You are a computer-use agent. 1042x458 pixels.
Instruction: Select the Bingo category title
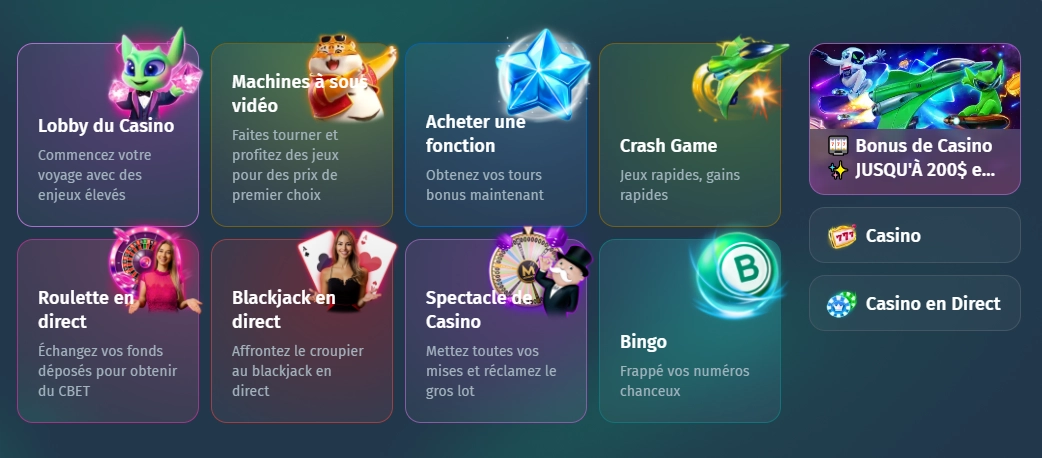pyautogui.click(x=643, y=342)
